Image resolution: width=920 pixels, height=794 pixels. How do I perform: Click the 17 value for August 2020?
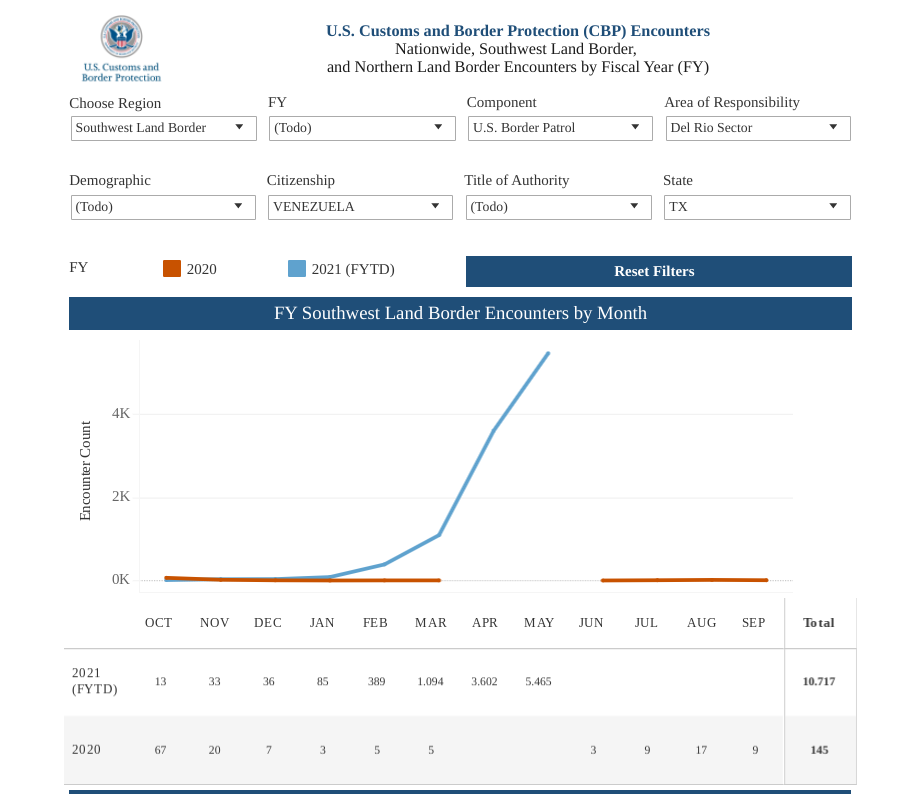coord(701,750)
